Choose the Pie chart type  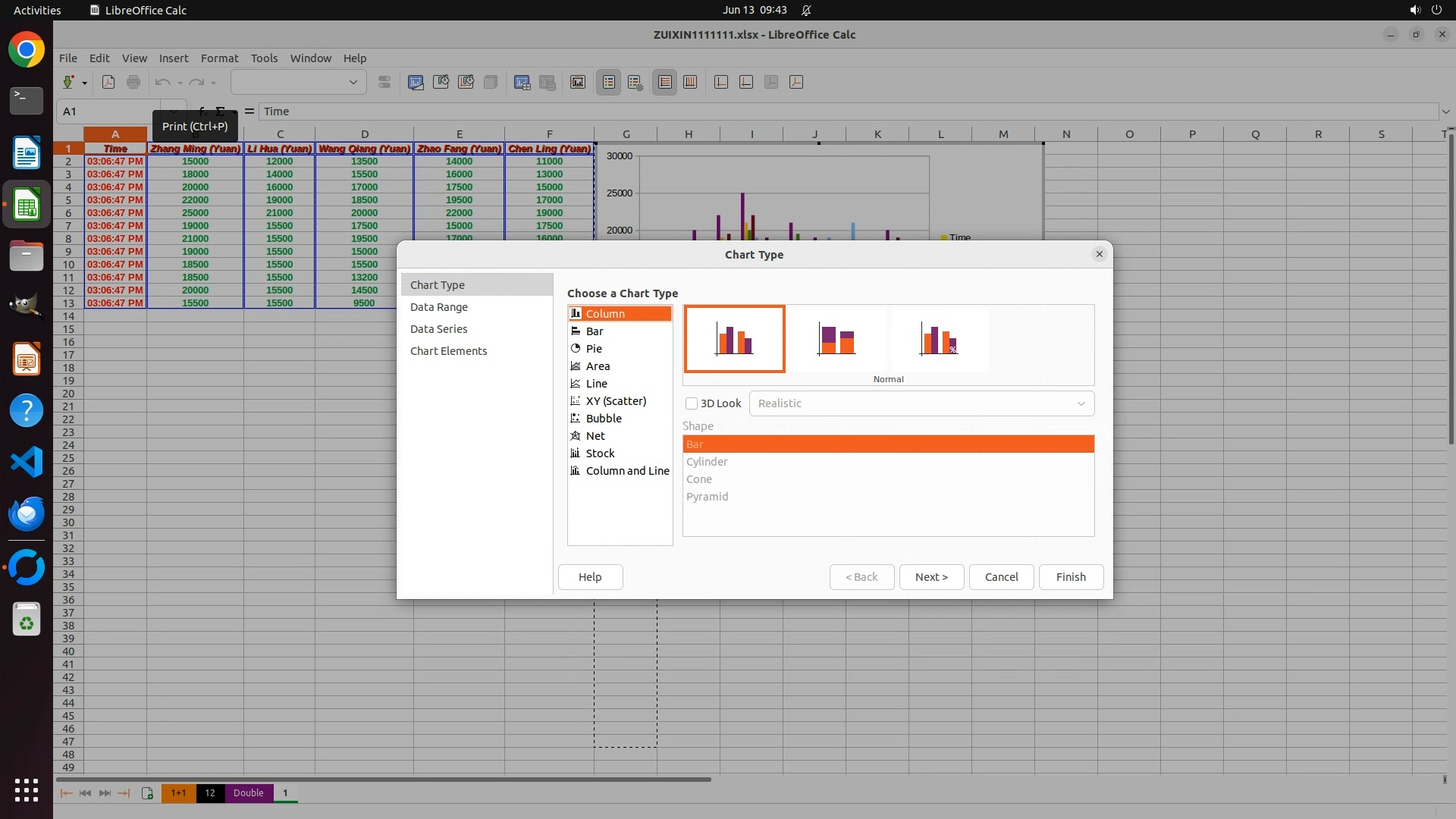click(x=594, y=349)
